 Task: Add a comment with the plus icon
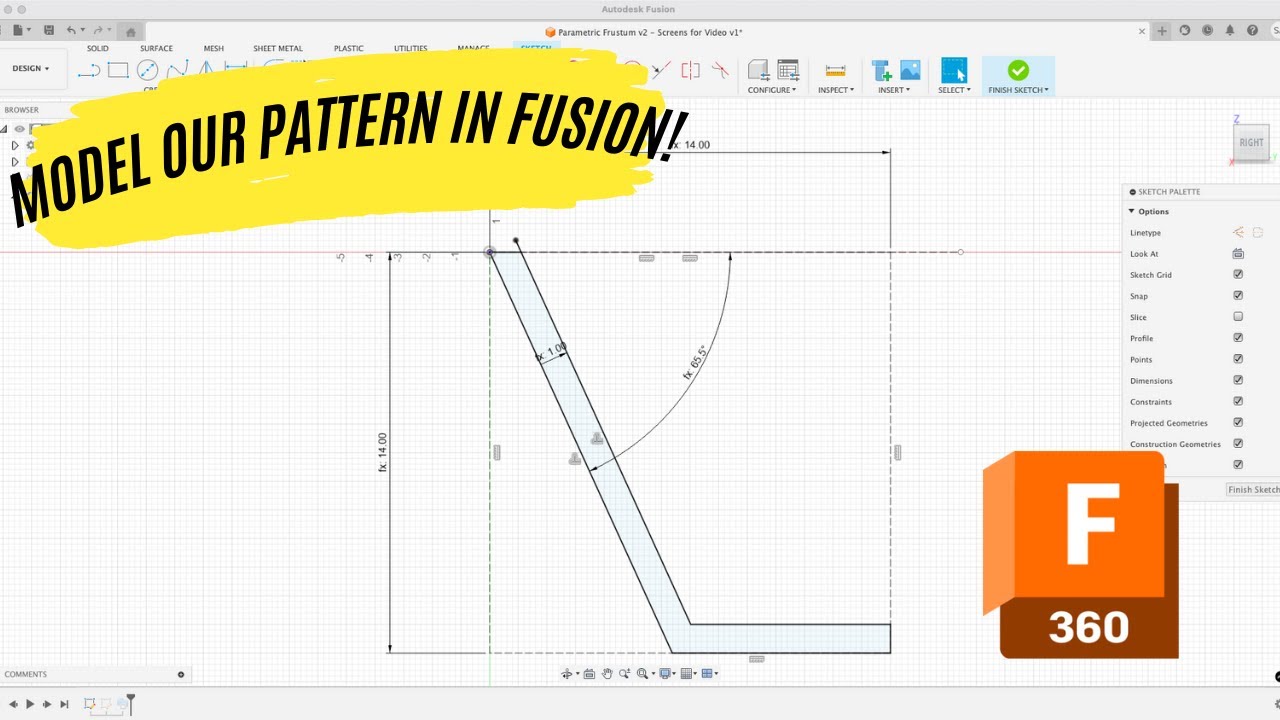181,674
